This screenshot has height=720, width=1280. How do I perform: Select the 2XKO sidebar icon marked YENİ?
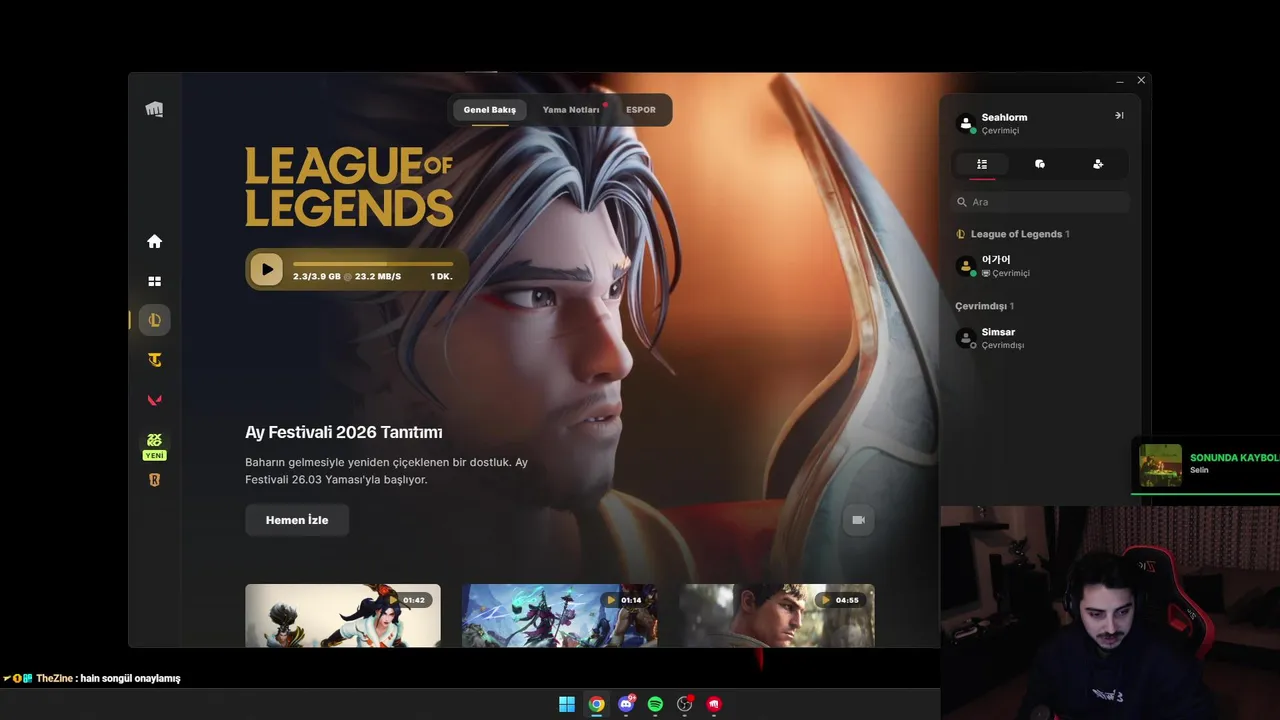pyautogui.click(x=154, y=446)
